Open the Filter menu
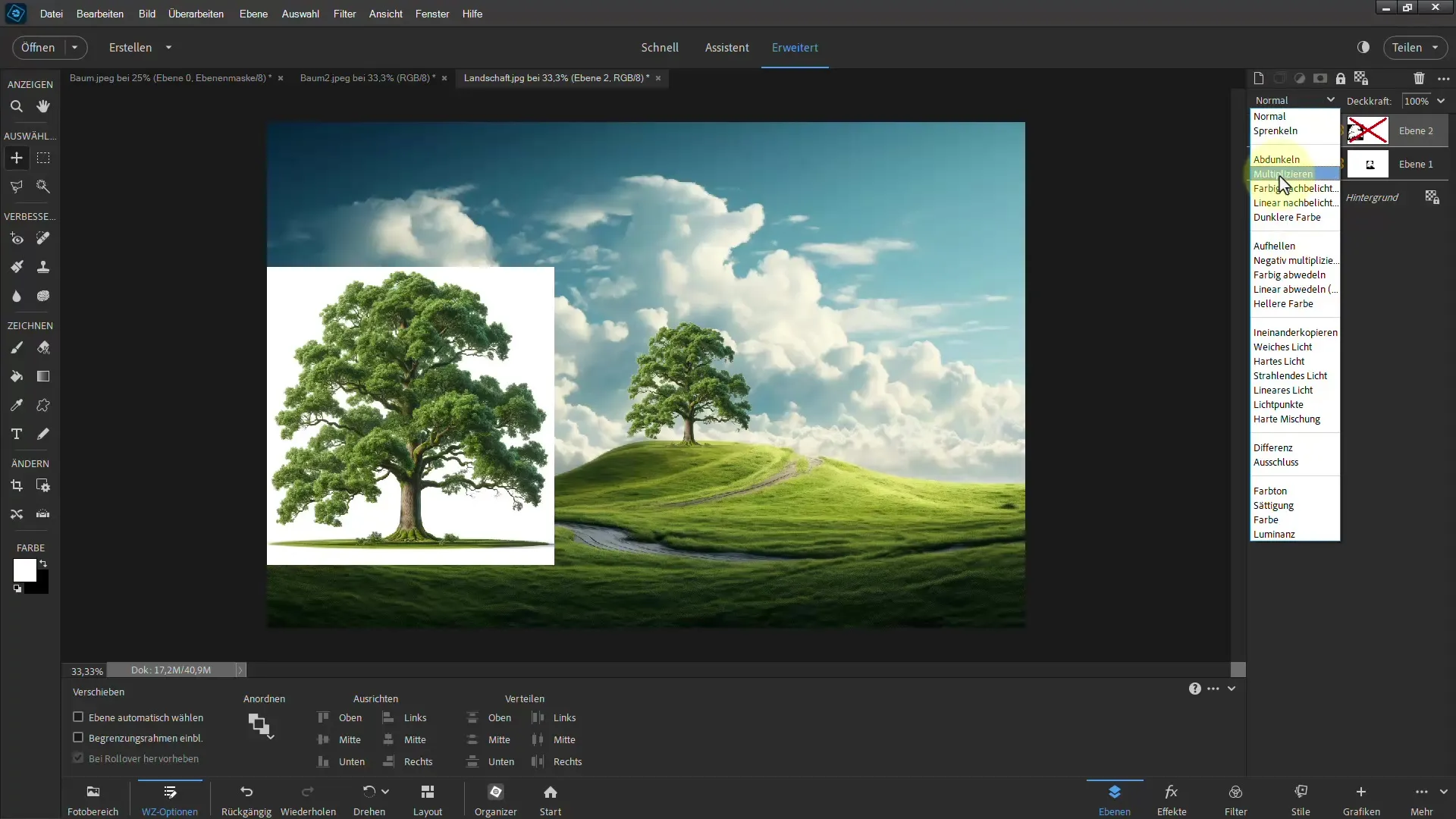The image size is (1456, 819). [344, 14]
